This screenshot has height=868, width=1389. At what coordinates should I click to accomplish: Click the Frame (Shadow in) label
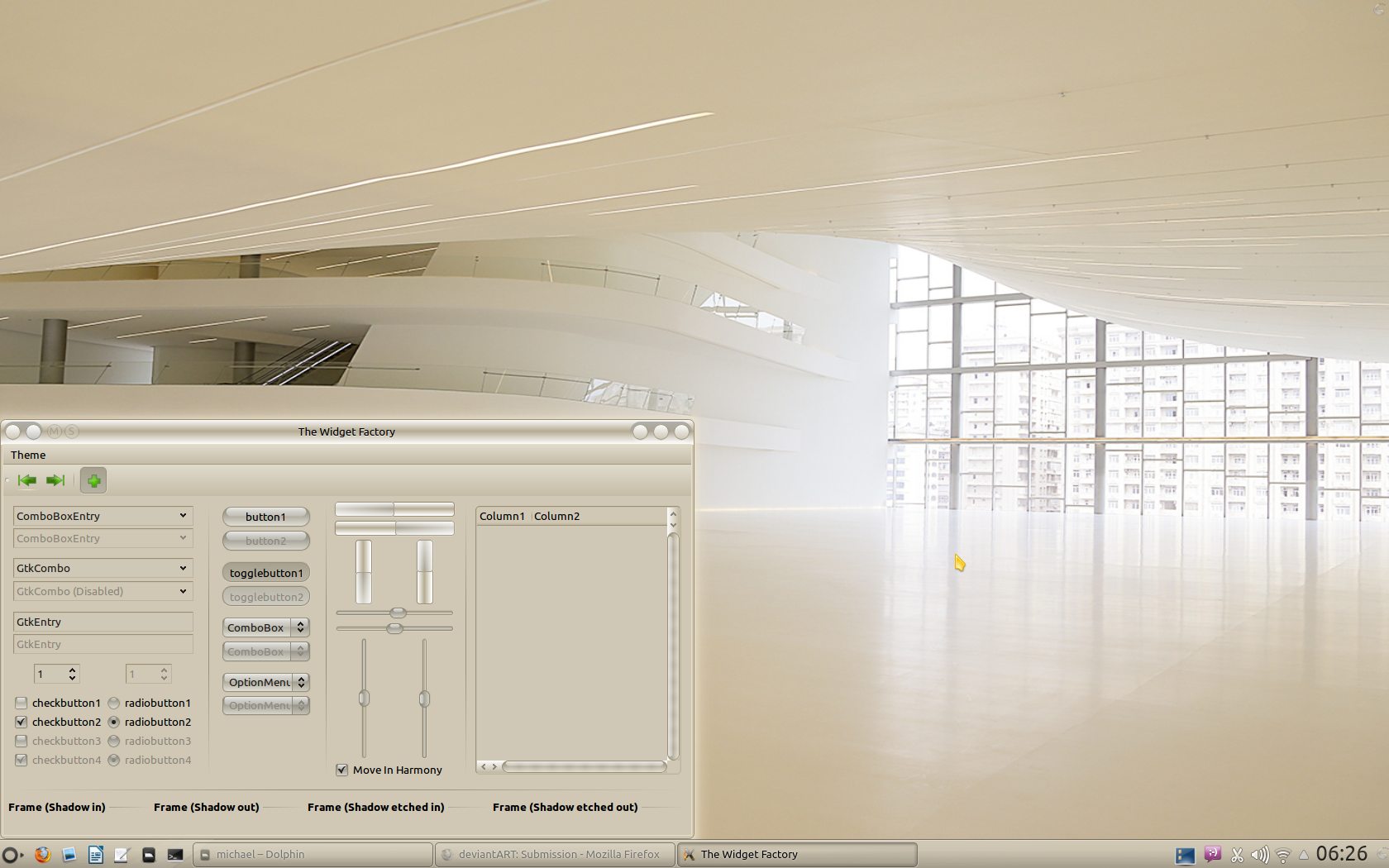57,807
